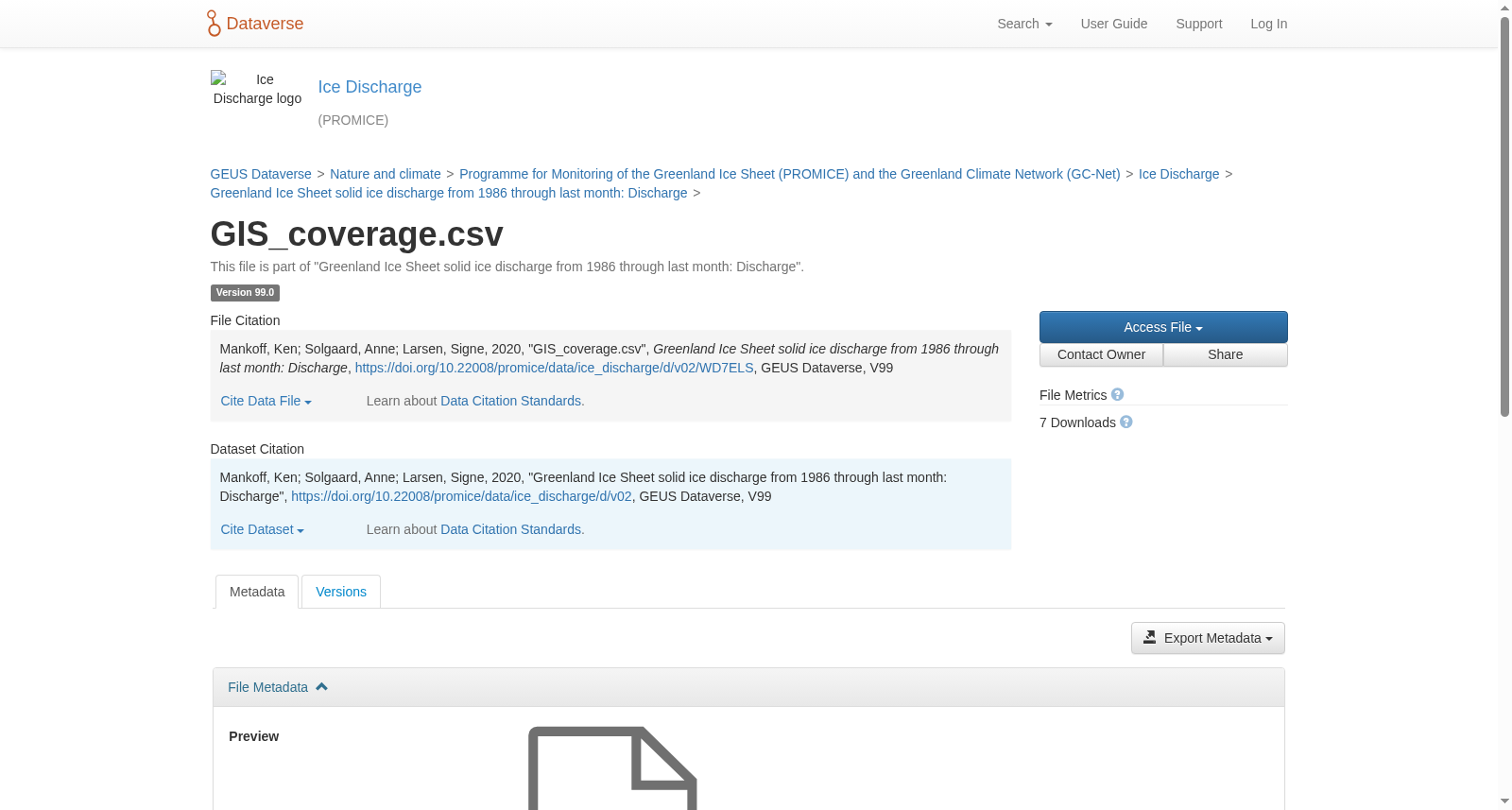Screen dimensions: 1512x810
Task: Open Data Citation Standards in Dataset Citation
Action: pyautogui.click(x=510, y=529)
